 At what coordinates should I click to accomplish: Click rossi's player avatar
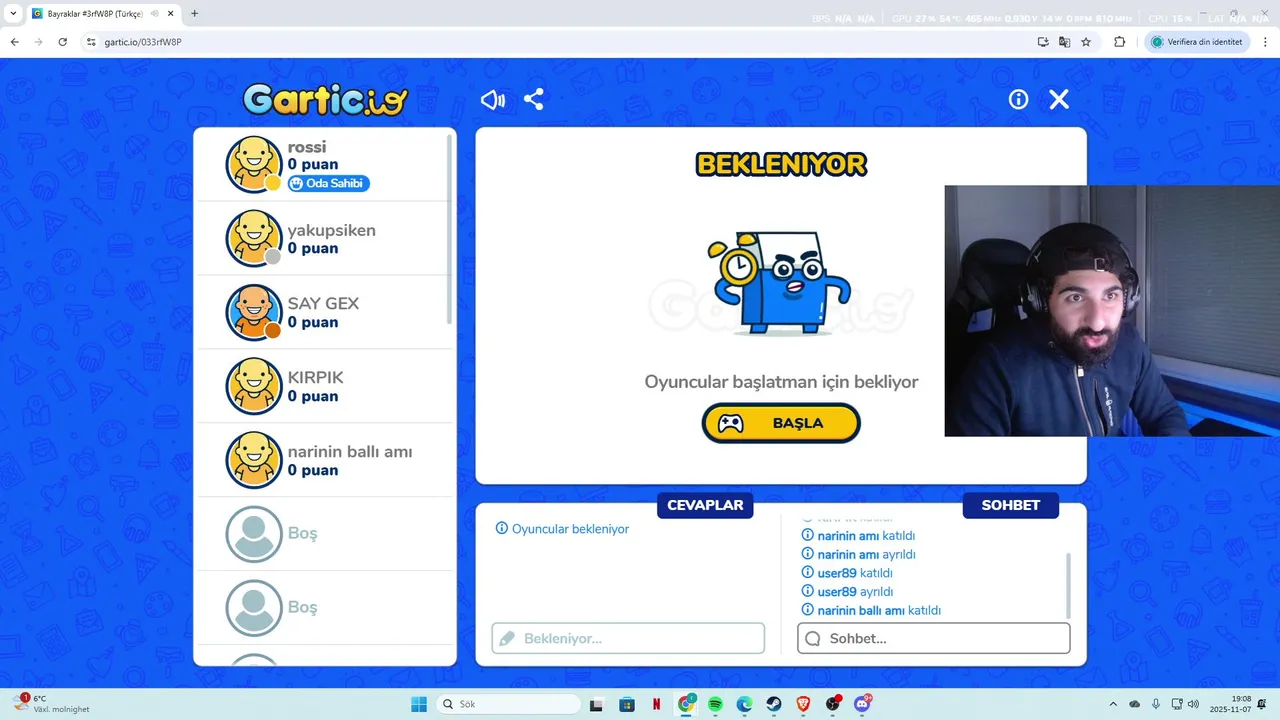pyautogui.click(x=254, y=164)
